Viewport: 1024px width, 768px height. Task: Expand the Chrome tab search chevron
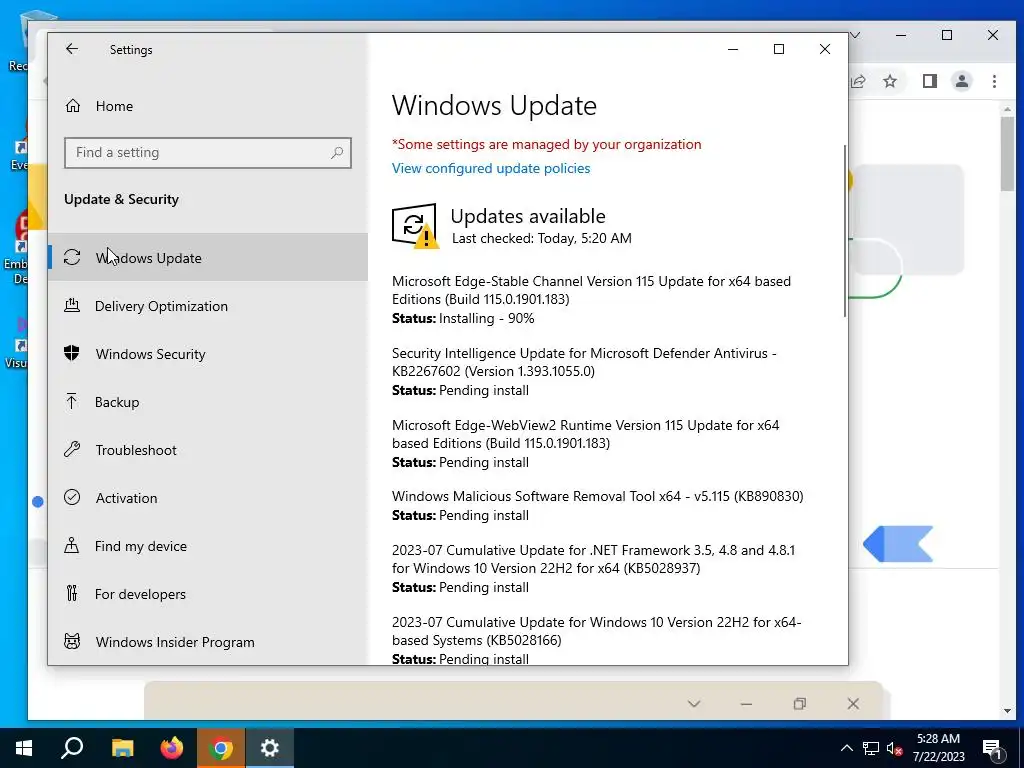pyautogui.click(x=855, y=35)
